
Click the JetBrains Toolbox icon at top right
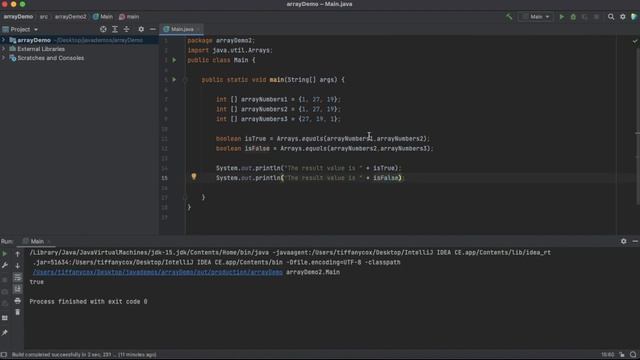634,17
